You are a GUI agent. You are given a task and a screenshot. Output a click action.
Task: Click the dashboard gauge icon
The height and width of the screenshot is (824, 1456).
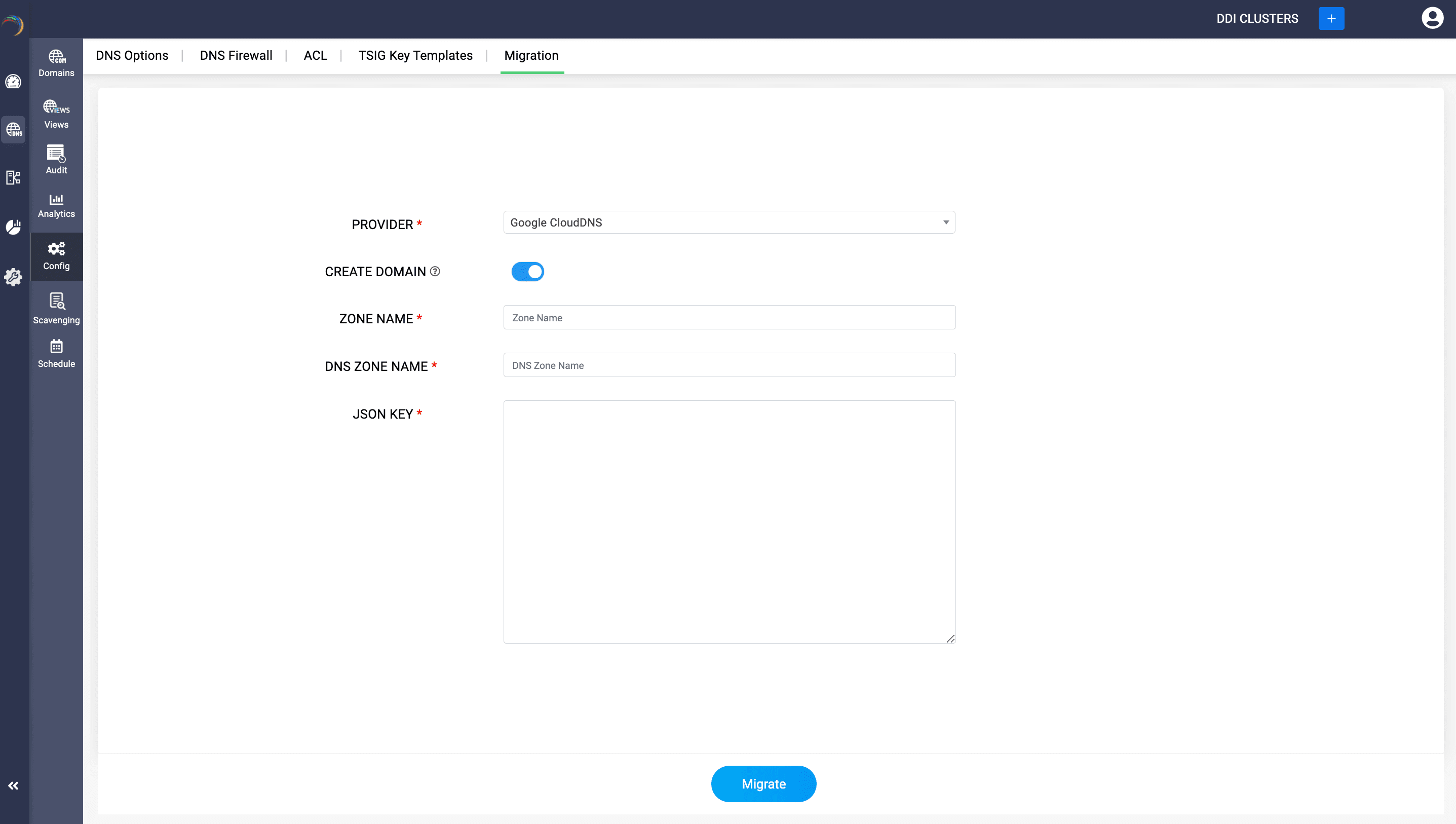(14, 82)
